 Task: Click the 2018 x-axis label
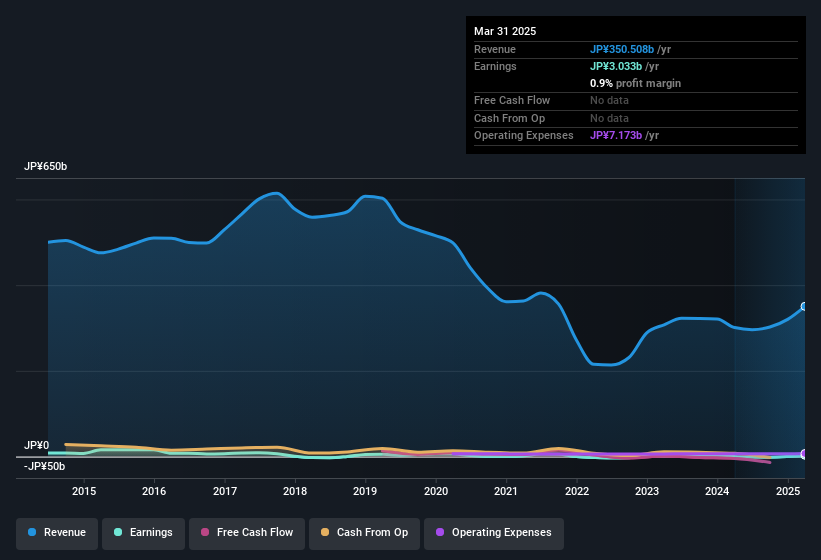295,491
